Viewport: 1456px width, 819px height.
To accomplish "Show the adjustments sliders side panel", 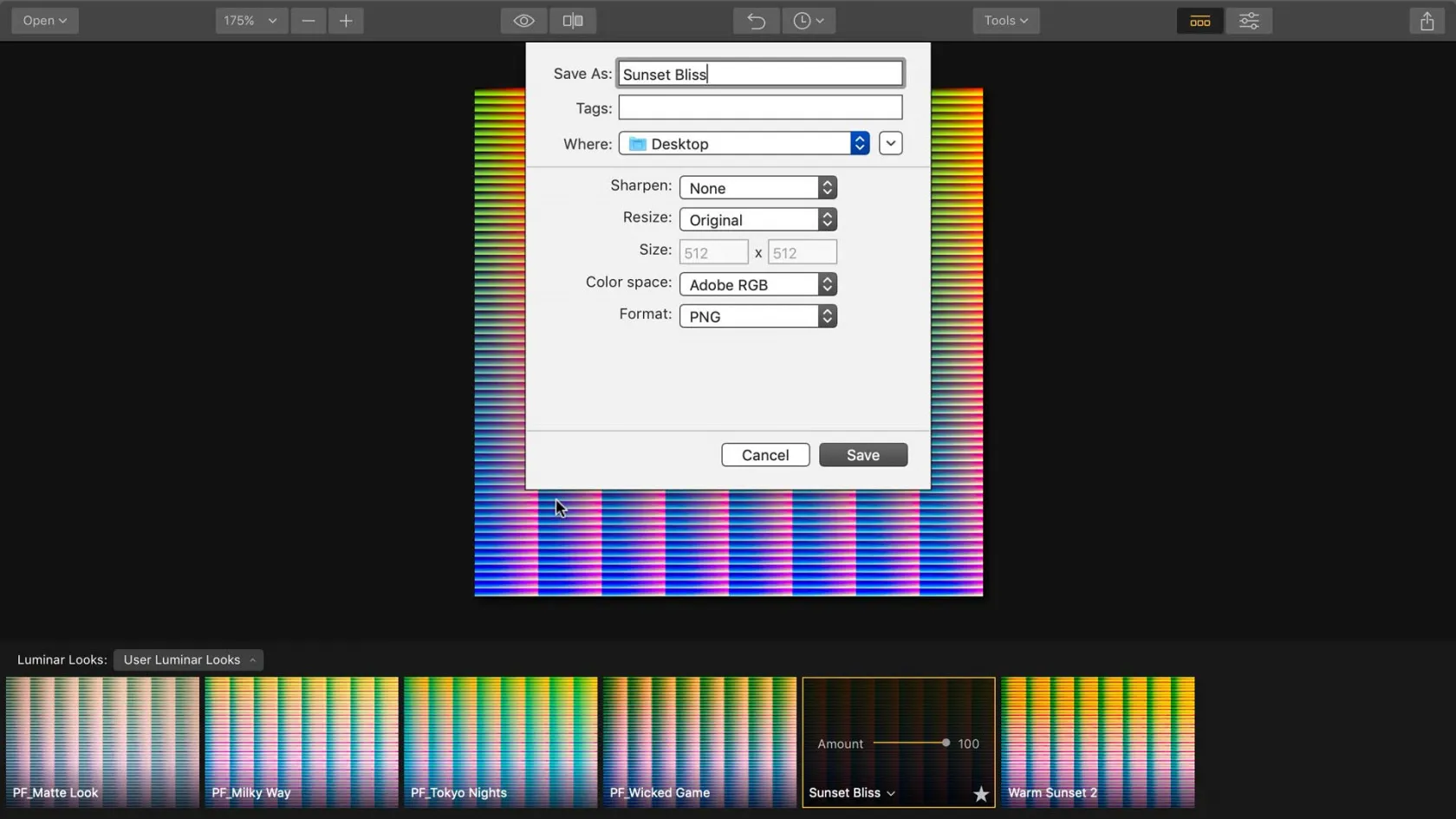I will click(1249, 21).
